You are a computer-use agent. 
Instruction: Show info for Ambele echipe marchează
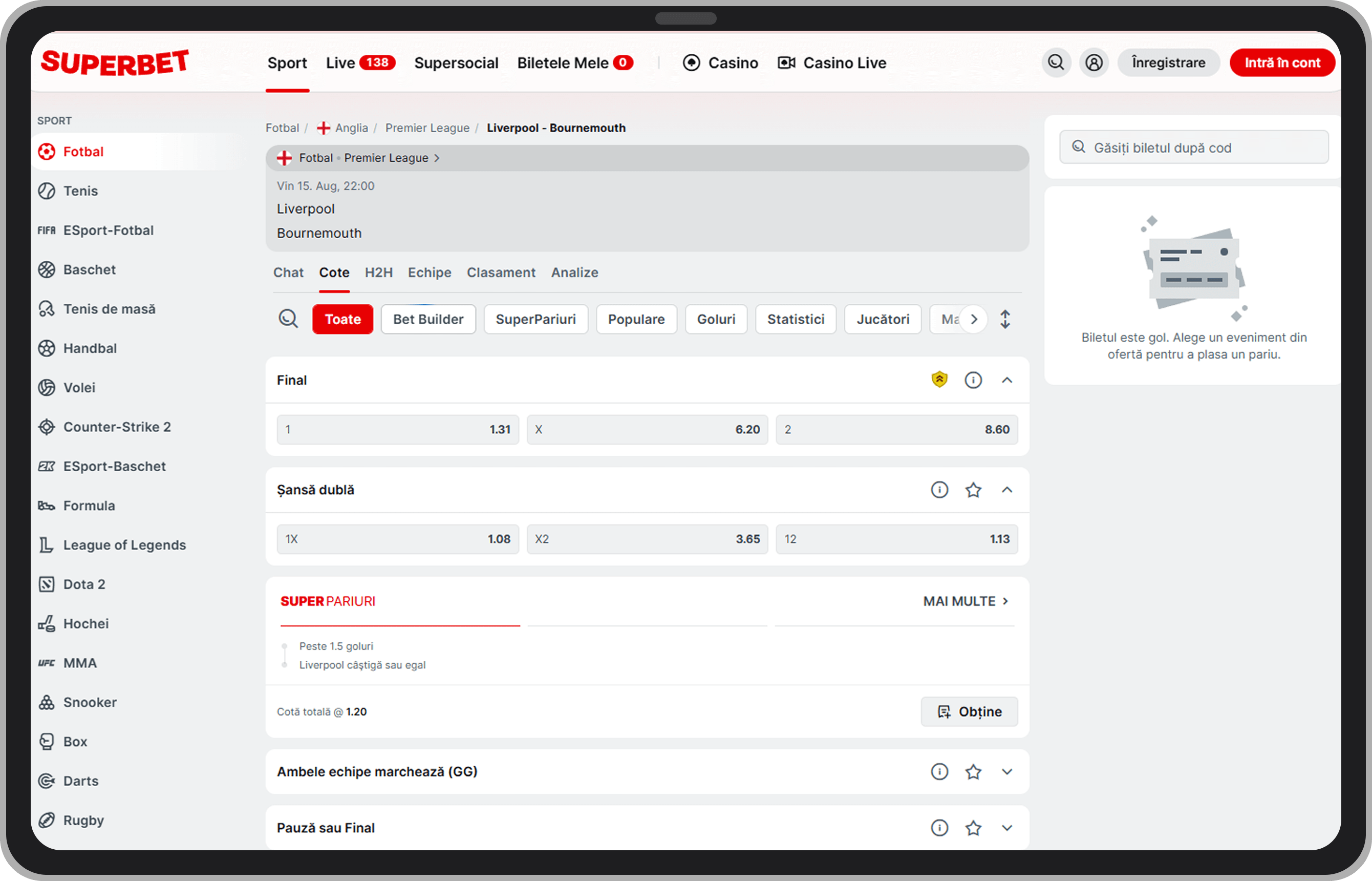939,772
